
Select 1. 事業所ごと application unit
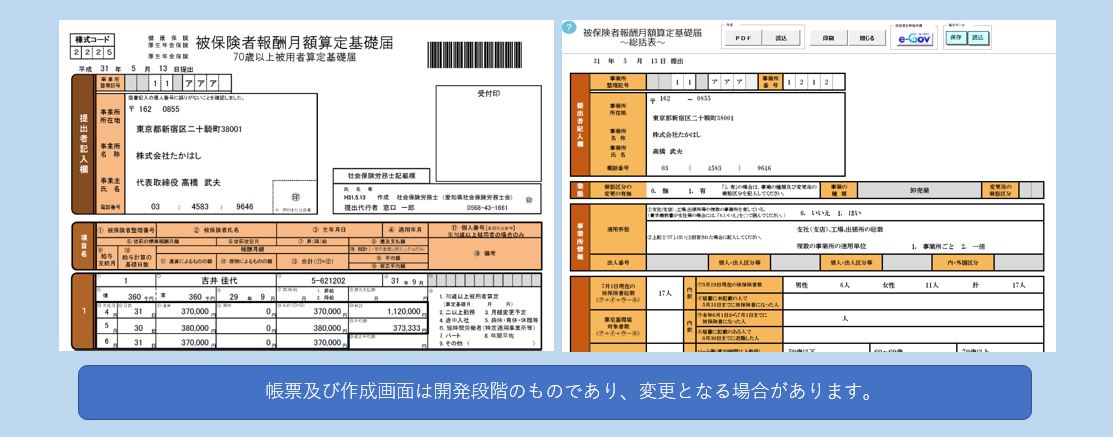(x=932, y=245)
